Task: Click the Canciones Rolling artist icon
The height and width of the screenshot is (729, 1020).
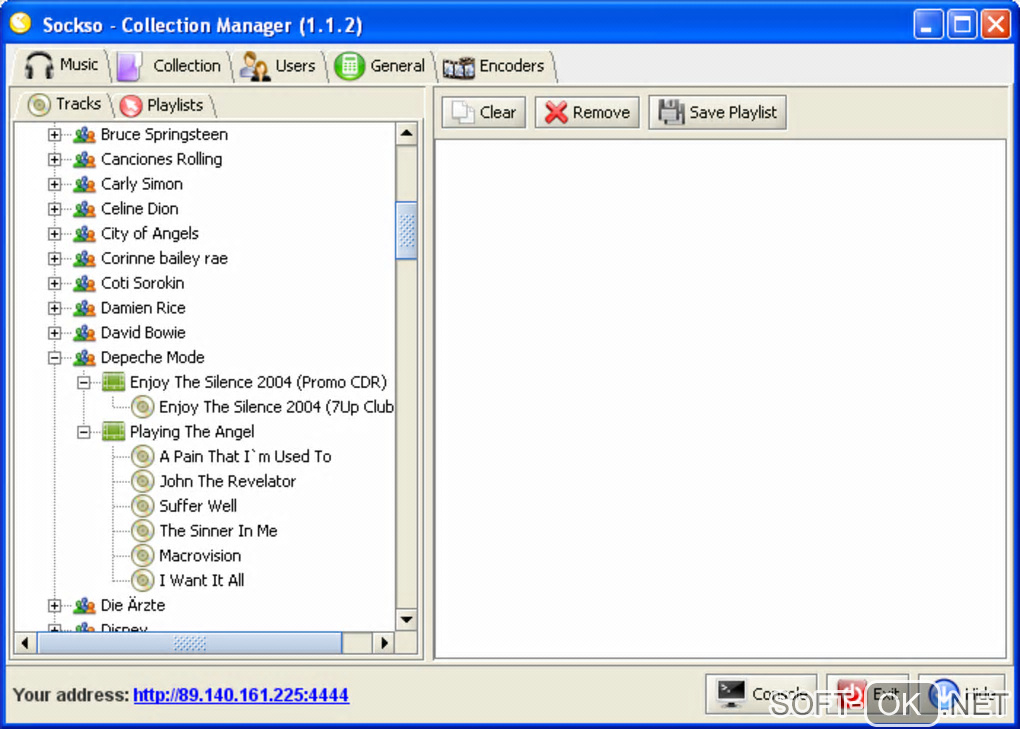Action: tap(85, 159)
